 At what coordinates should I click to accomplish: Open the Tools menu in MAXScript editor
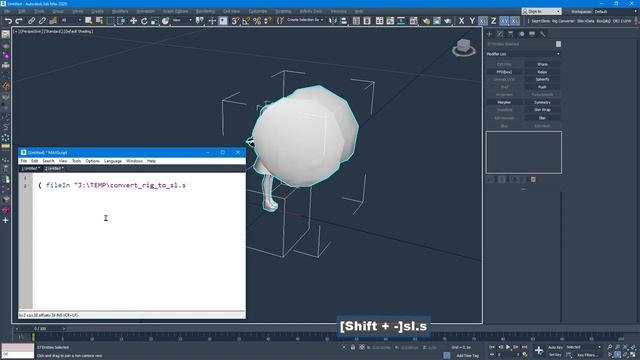click(76, 161)
